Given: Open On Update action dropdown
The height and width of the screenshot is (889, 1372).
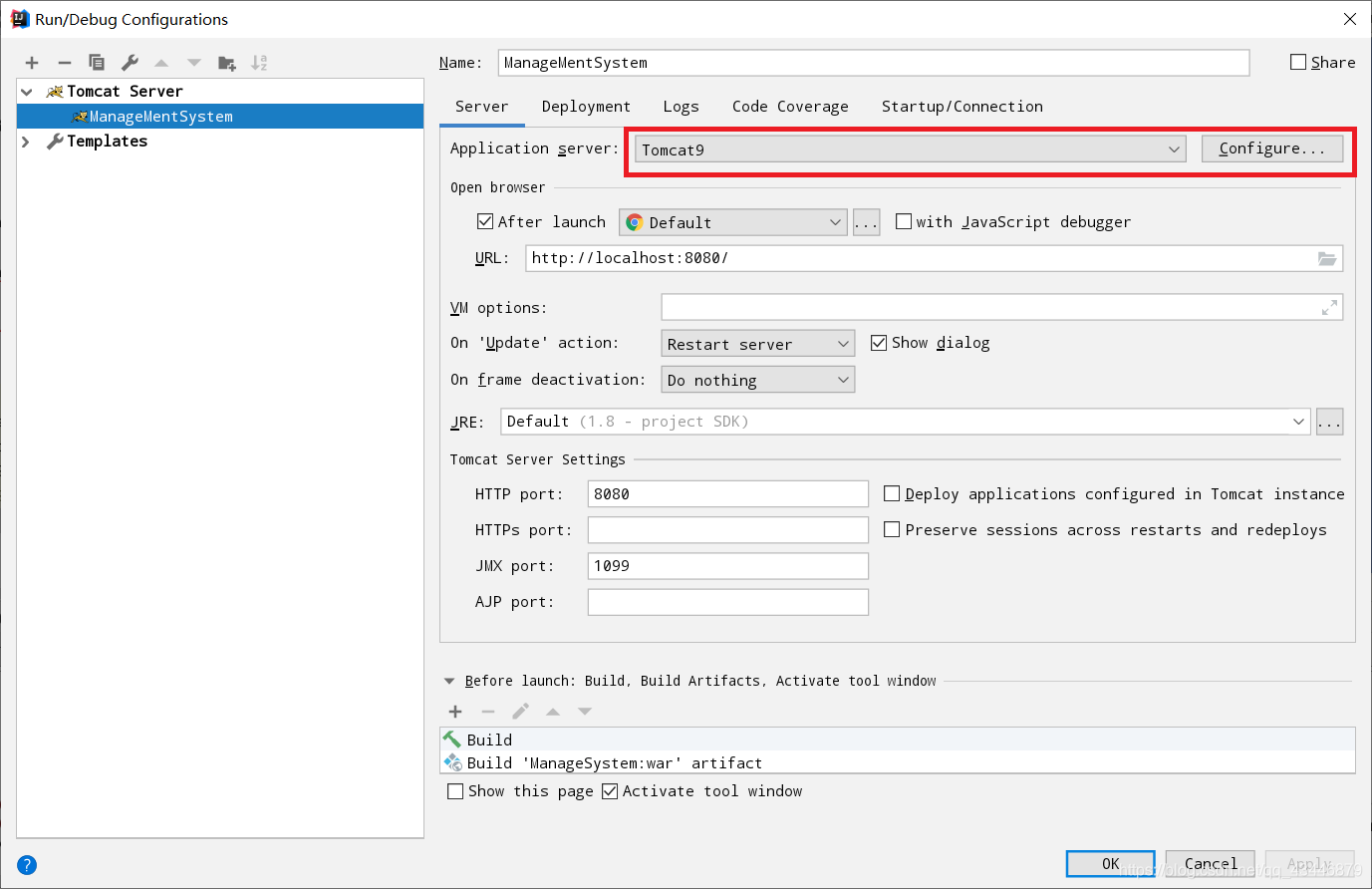Looking at the screenshot, I should (x=758, y=344).
